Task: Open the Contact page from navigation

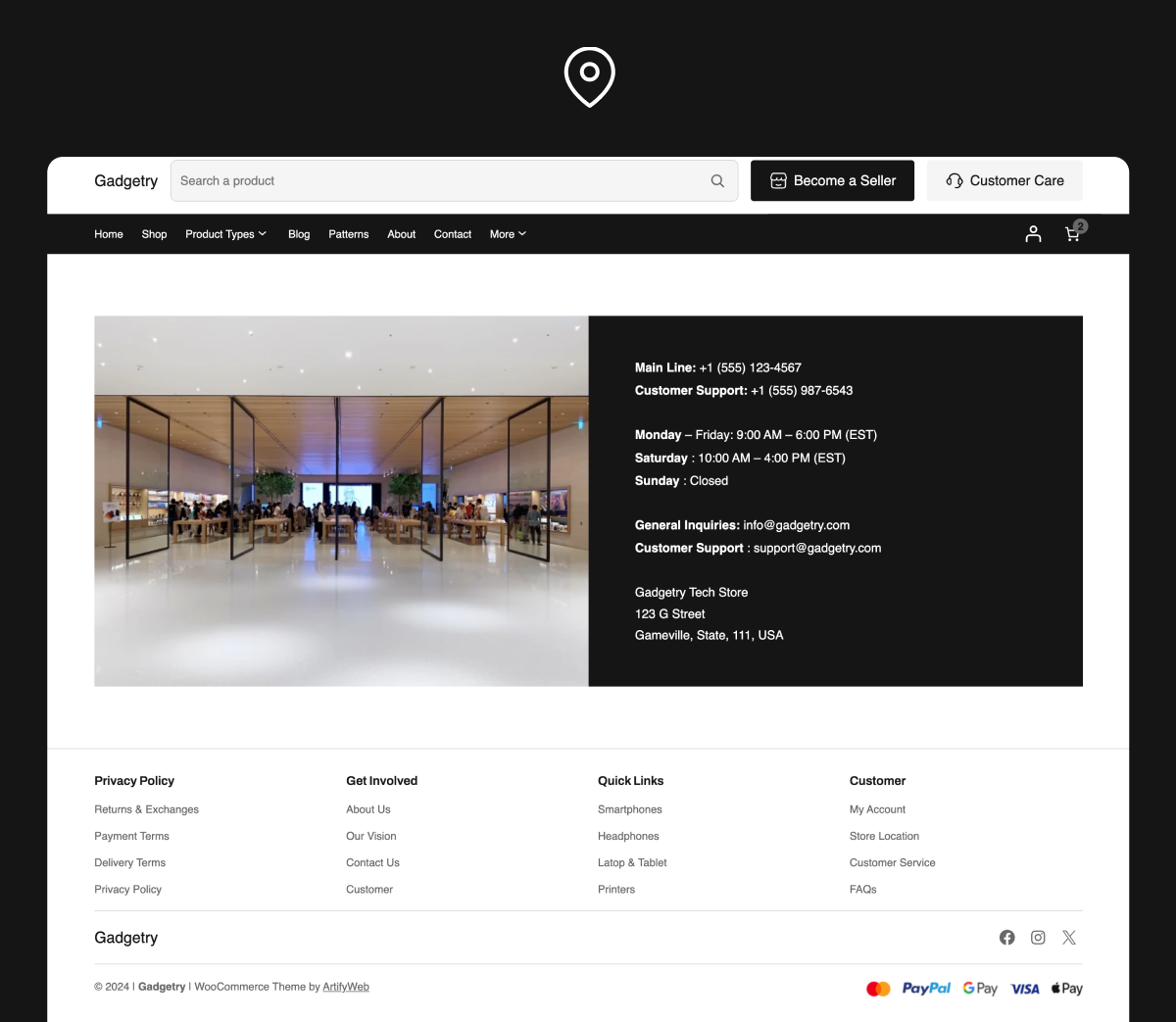Action: tap(452, 234)
